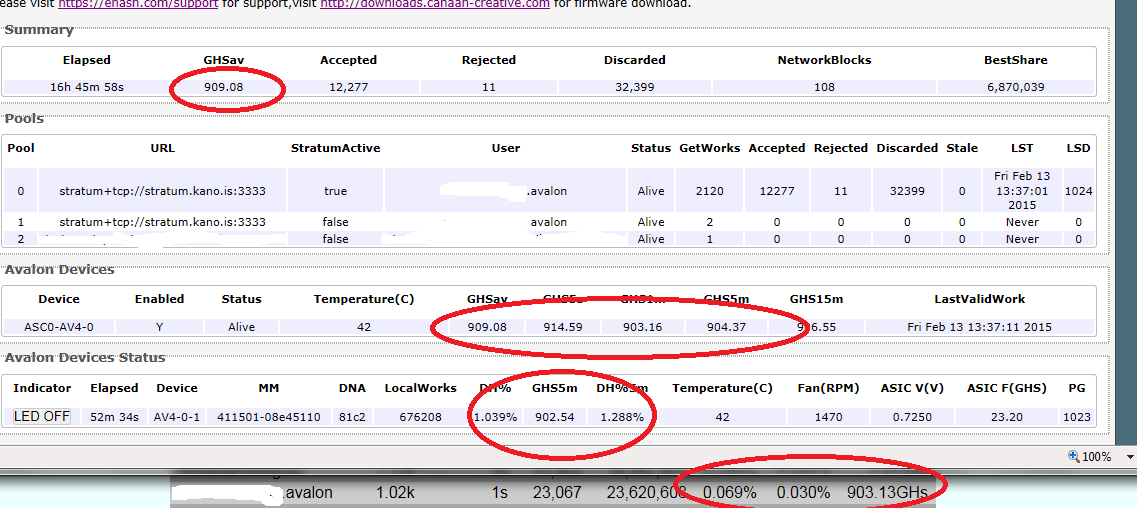Click pool 0 Discarded value 32399
Screen dimensions: 1137x508
907,191
